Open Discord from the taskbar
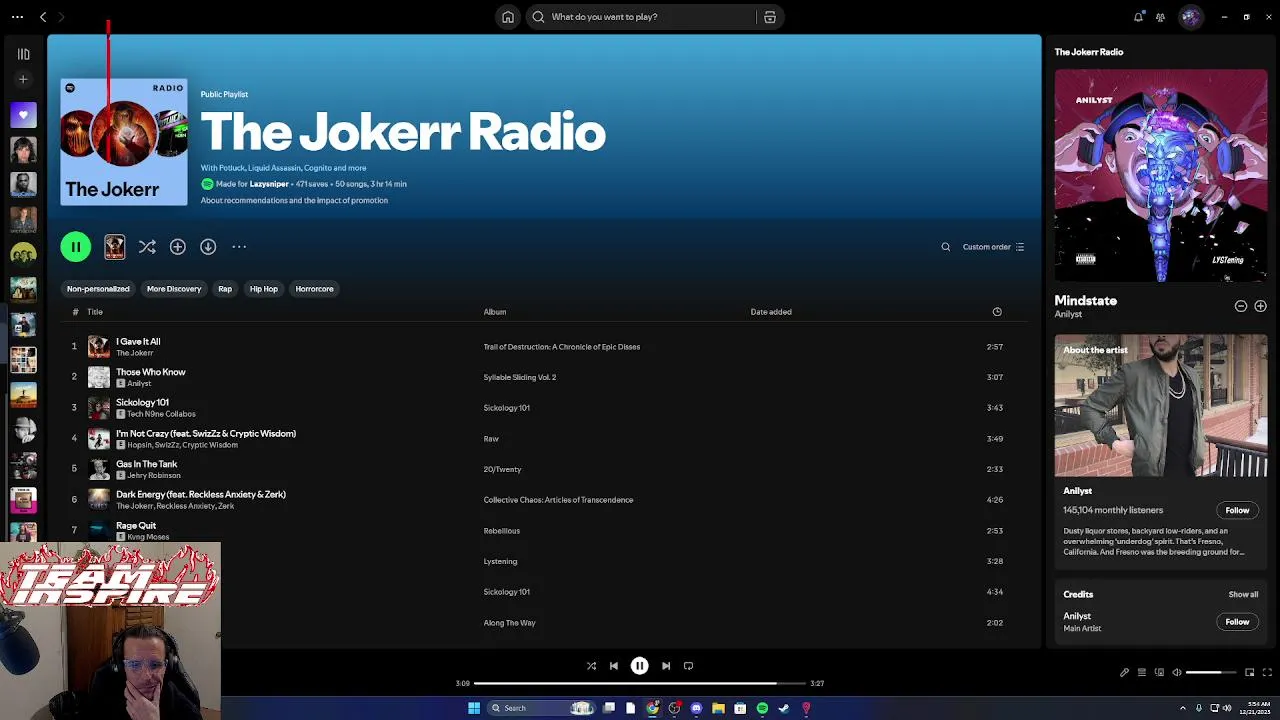Screen dimensions: 1280x720 (696, 708)
